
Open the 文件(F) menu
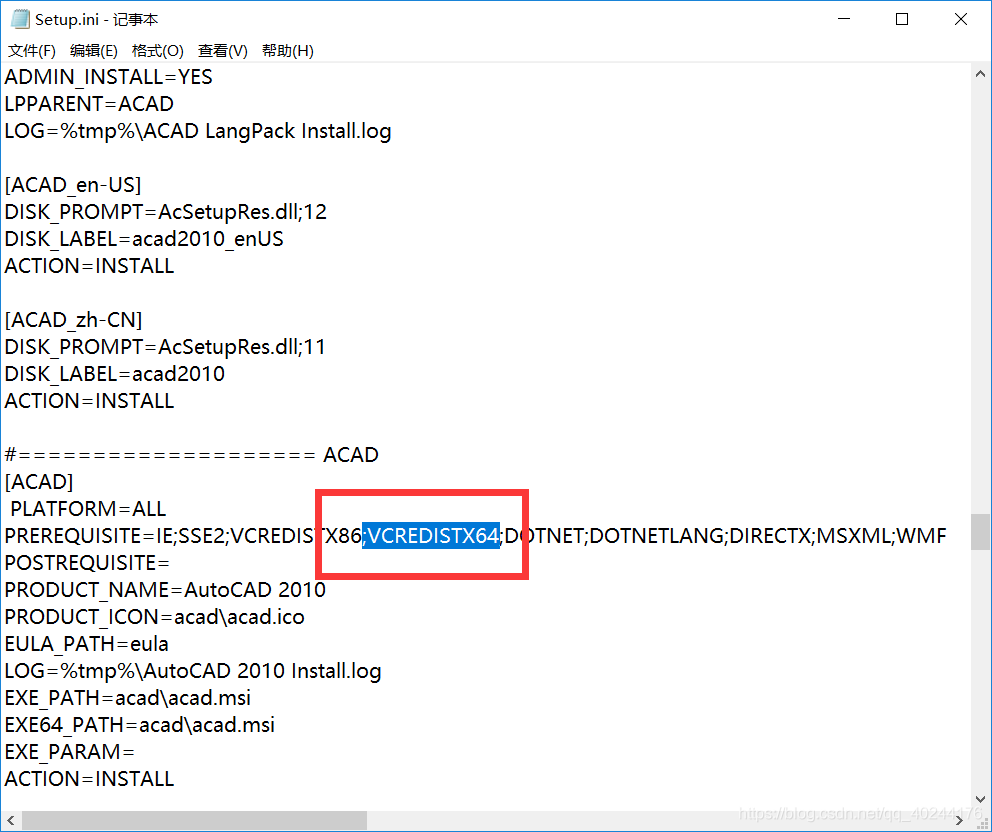click(x=32, y=51)
